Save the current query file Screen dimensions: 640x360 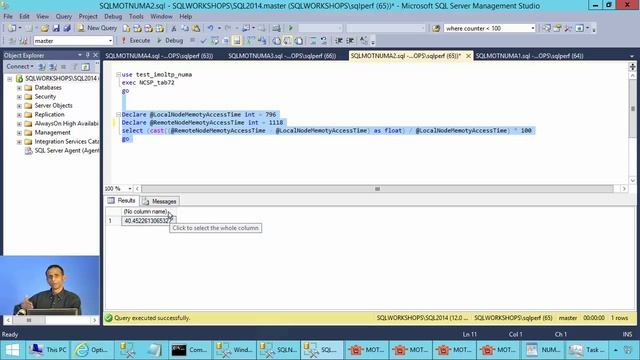(56, 28)
